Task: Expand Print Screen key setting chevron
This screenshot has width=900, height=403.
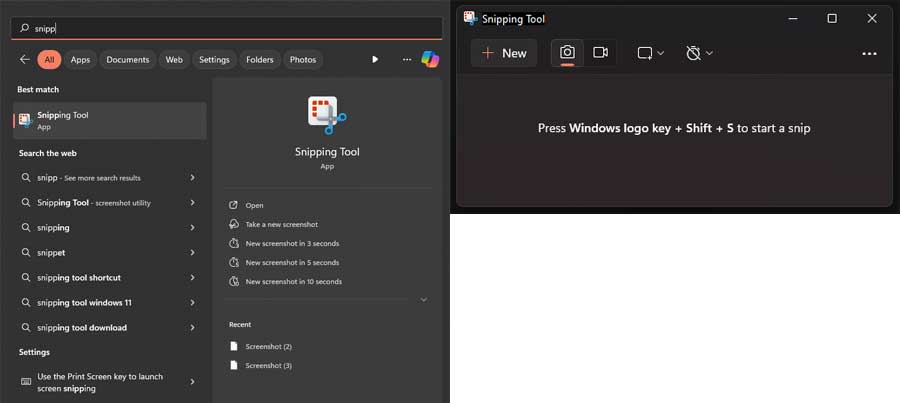Action: click(192, 382)
